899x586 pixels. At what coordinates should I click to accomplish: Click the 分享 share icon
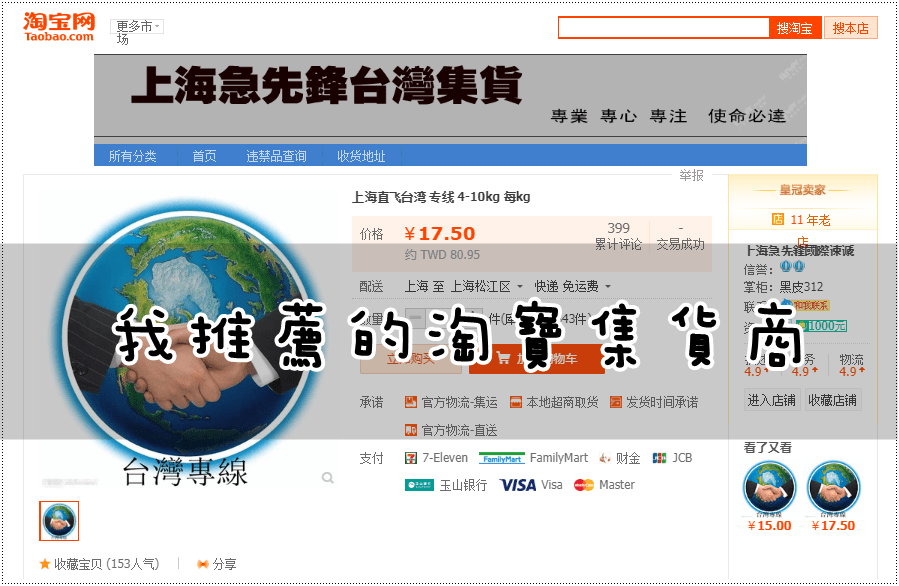click(x=202, y=563)
